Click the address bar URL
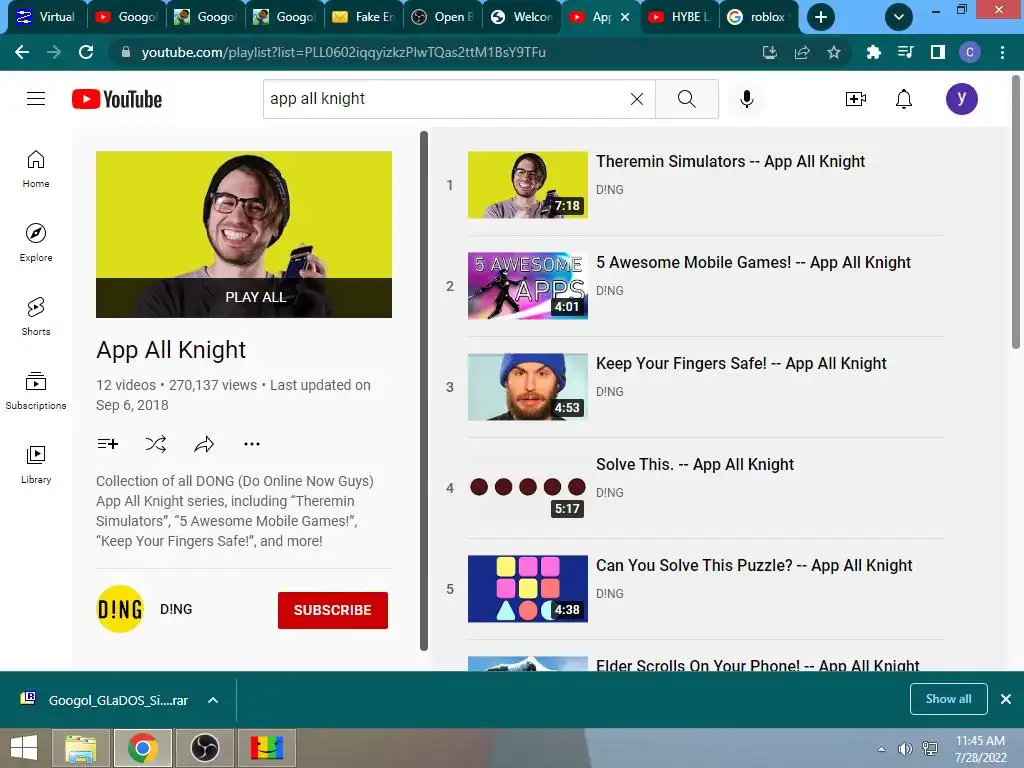The height and width of the screenshot is (768, 1024). coord(344,52)
